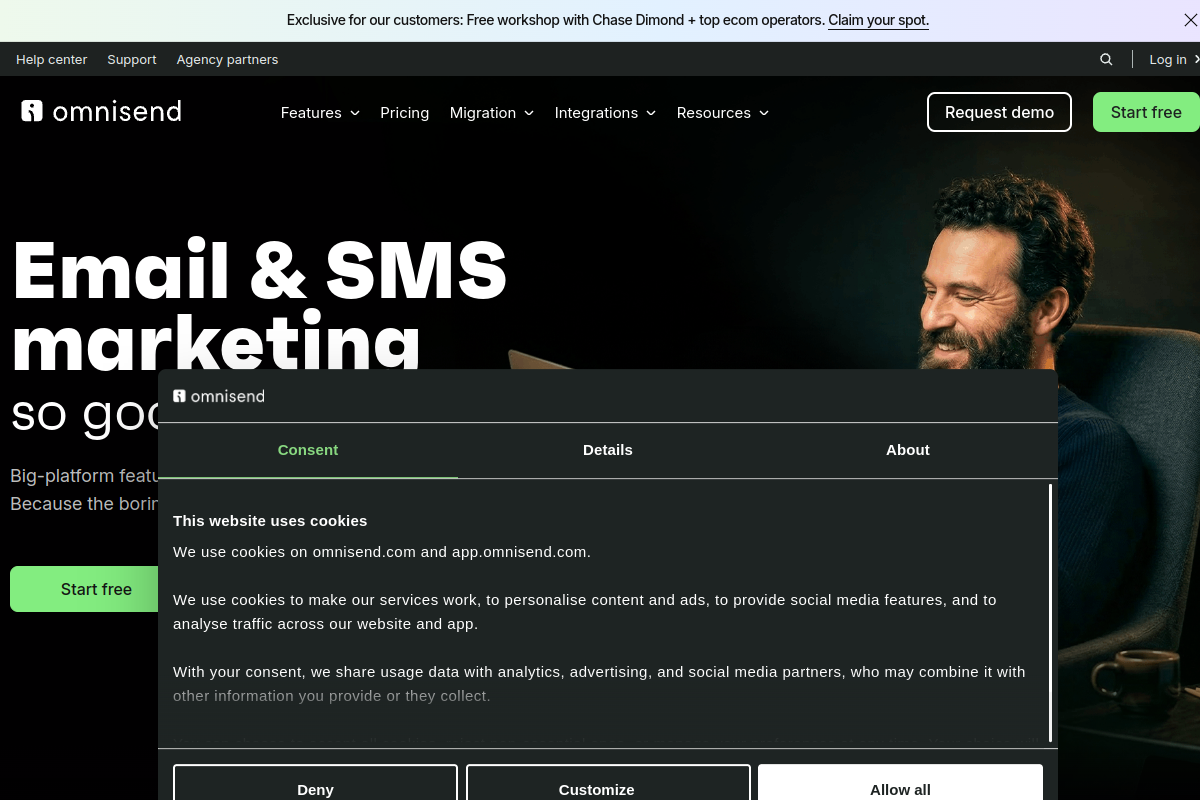
Task: Open Help center link
Action: [52, 60]
